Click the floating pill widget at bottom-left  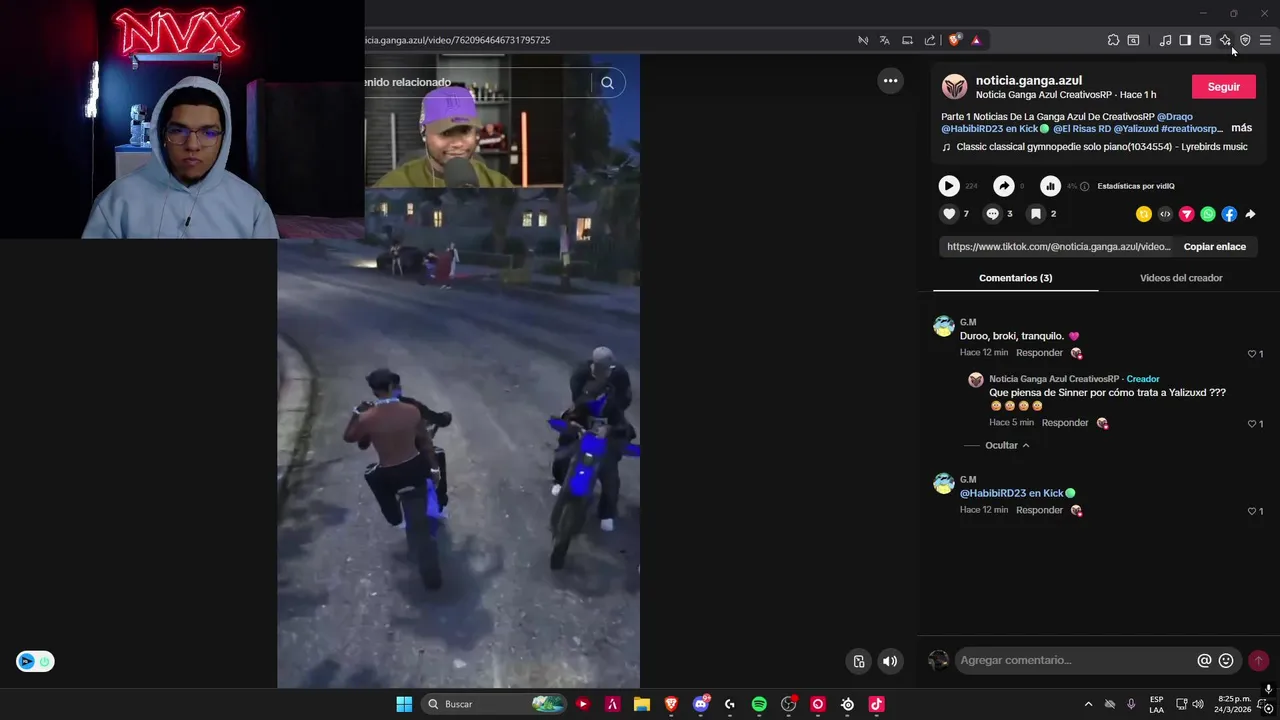point(35,661)
